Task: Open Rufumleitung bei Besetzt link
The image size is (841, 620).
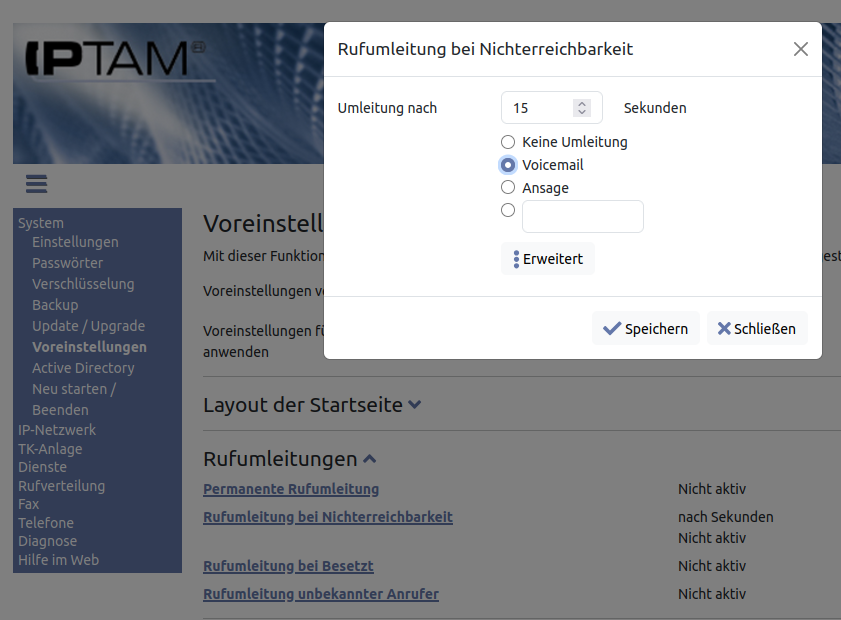Action: tap(288, 566)
